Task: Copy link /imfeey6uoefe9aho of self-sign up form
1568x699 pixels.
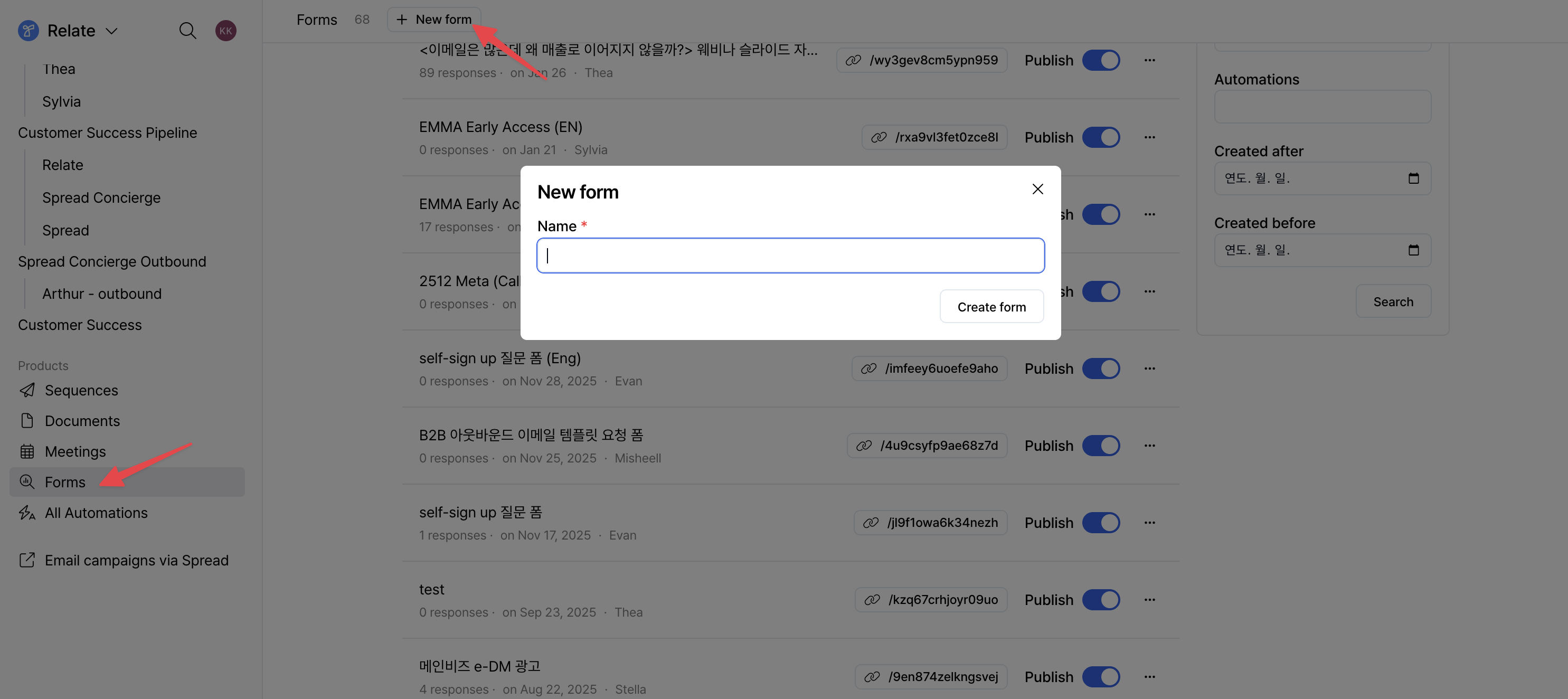Action: tap(930, 369)
